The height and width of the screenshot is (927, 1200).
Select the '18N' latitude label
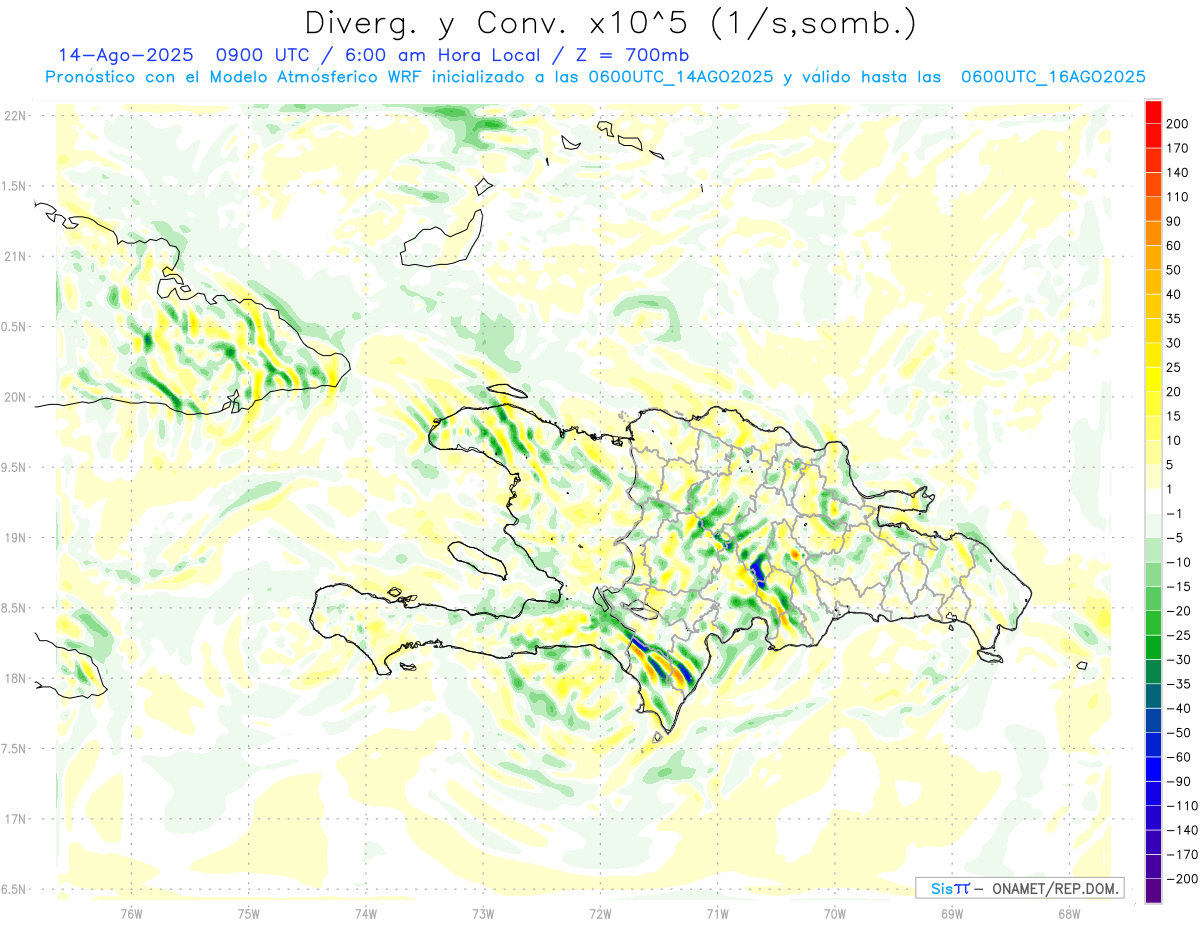tap(15, 678)
